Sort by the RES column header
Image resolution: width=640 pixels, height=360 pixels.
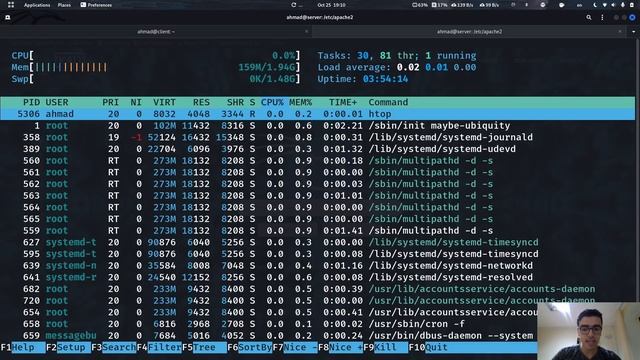(x=201, y=102)
